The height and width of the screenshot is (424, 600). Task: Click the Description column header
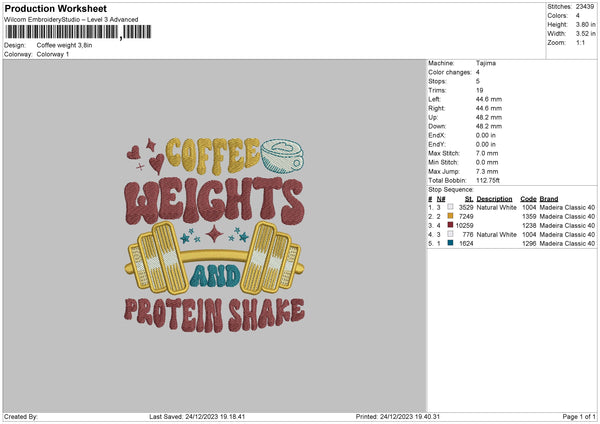(494, 198)
